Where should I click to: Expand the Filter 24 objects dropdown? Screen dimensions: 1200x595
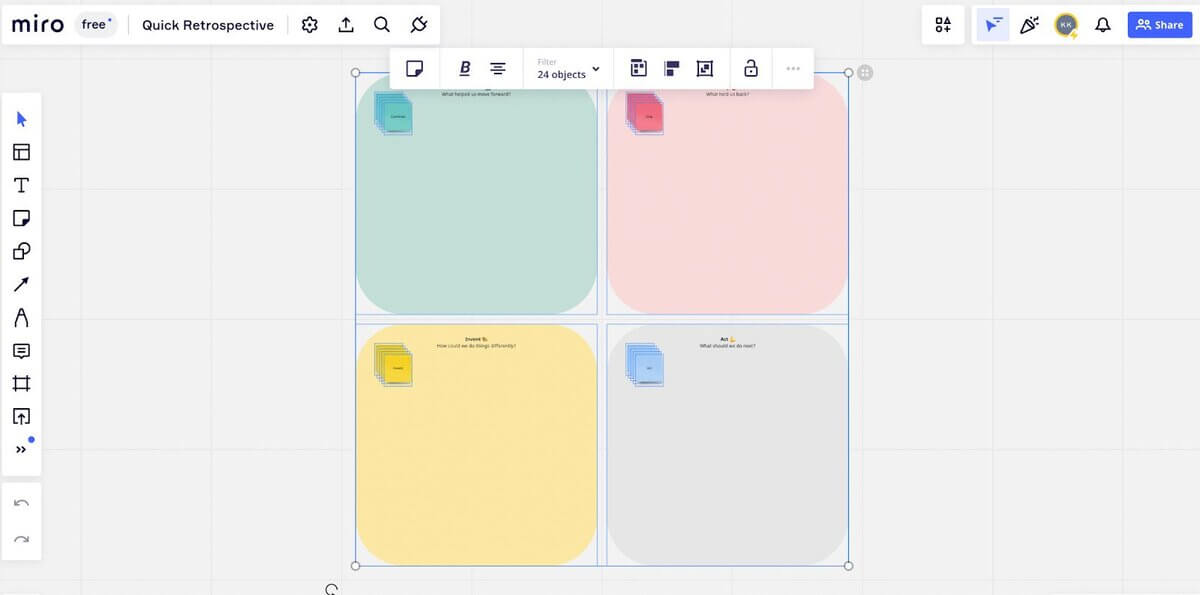click(567, 67)
